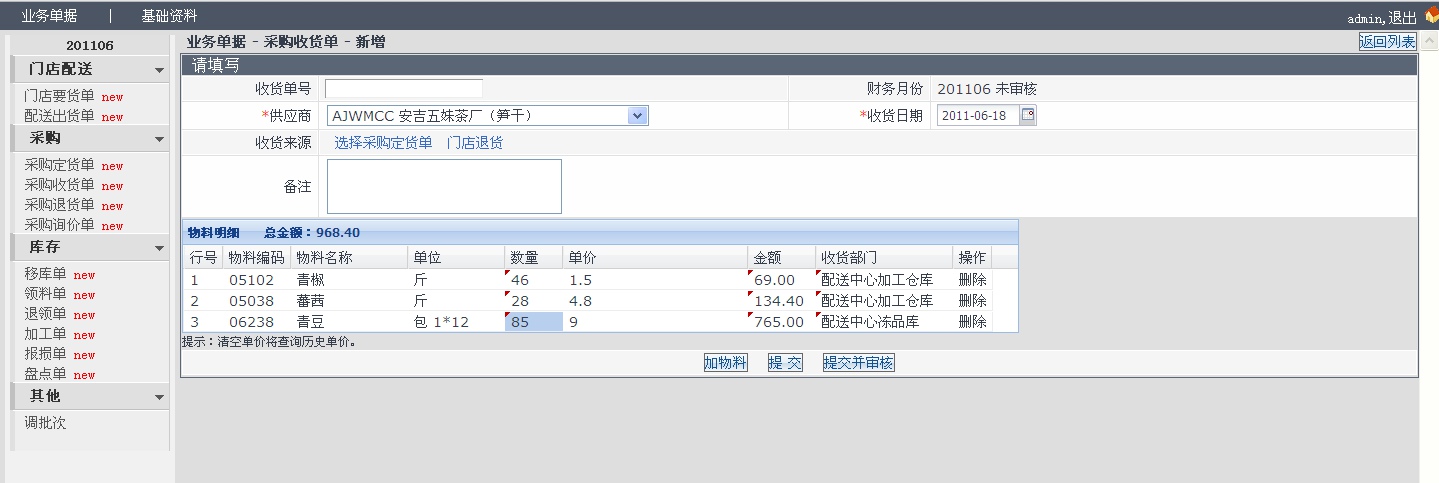Open 盘点单 in sidebar
Viewport: 1439px width, 483px height.
[45, 374]
